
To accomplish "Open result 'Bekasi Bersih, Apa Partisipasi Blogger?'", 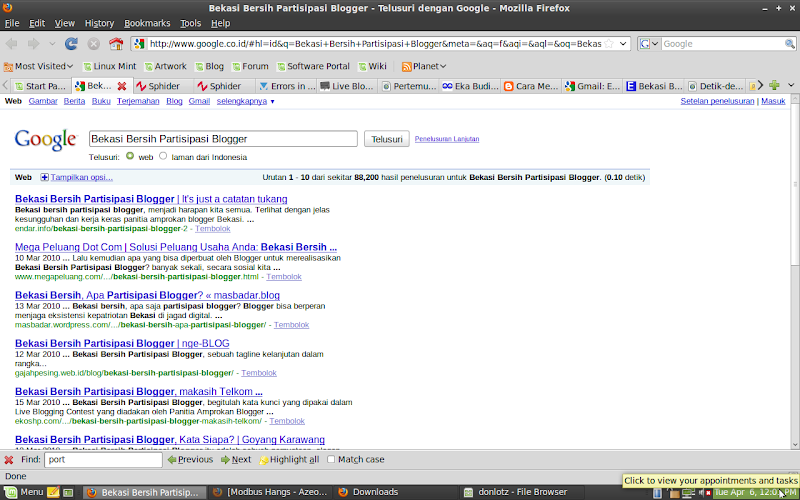I will click(x=147, y=295).
